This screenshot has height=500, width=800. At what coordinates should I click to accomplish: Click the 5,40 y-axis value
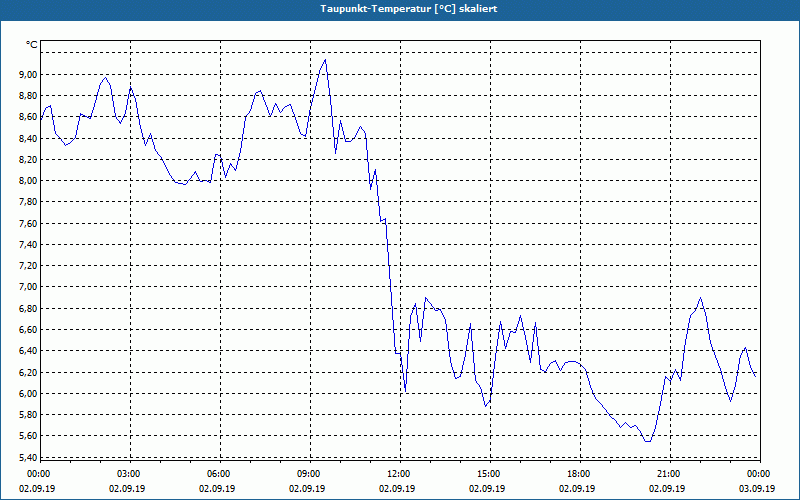(27, 457)
